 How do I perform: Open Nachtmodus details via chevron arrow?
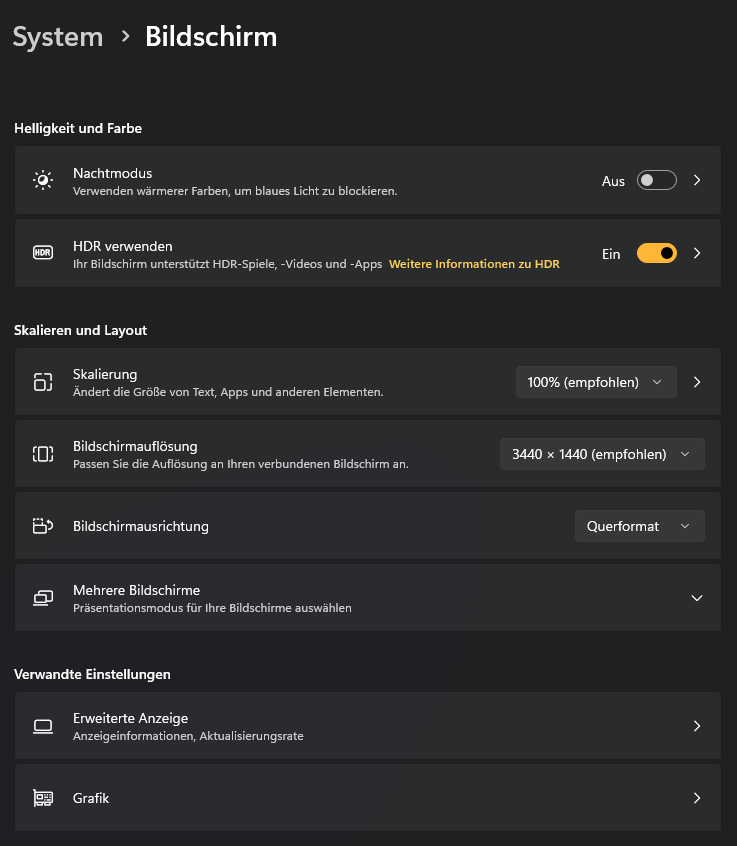tap(697, 181)
